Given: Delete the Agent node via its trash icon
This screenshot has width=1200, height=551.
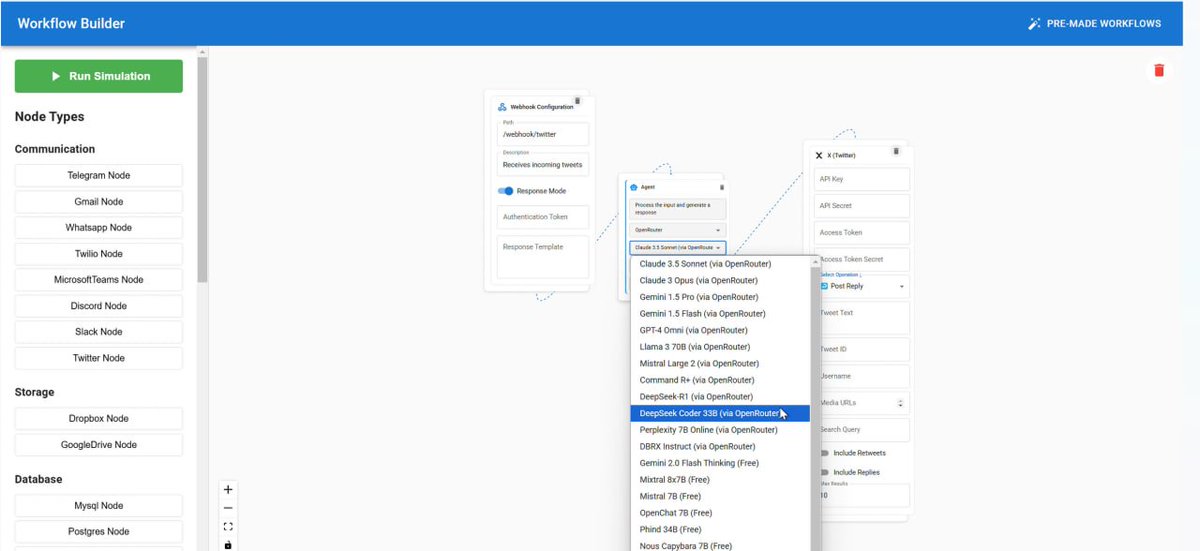Looking at the screenshot, I should [x=722, y=187].
